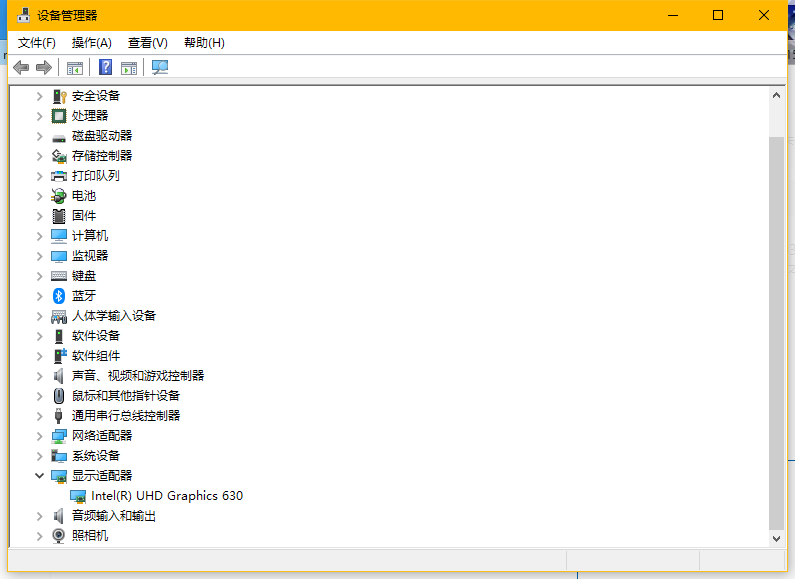
Task: Click the scrollbar down arrow
Action: tap(776, 538)
